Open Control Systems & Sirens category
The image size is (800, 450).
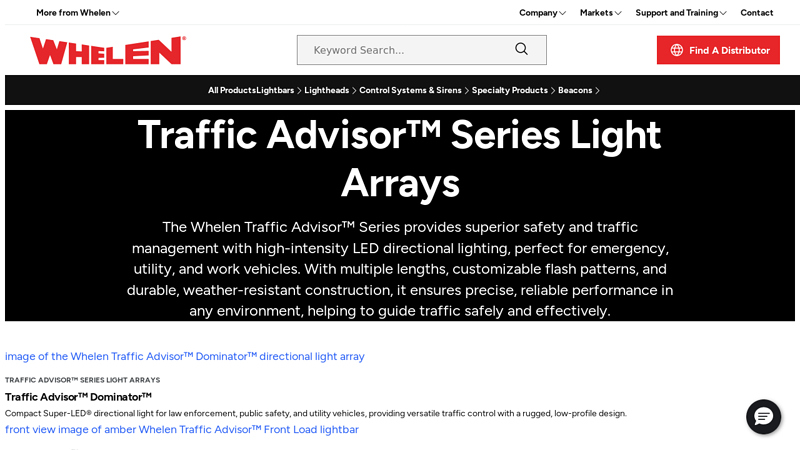pyautogui.click(x=410, y=90)
